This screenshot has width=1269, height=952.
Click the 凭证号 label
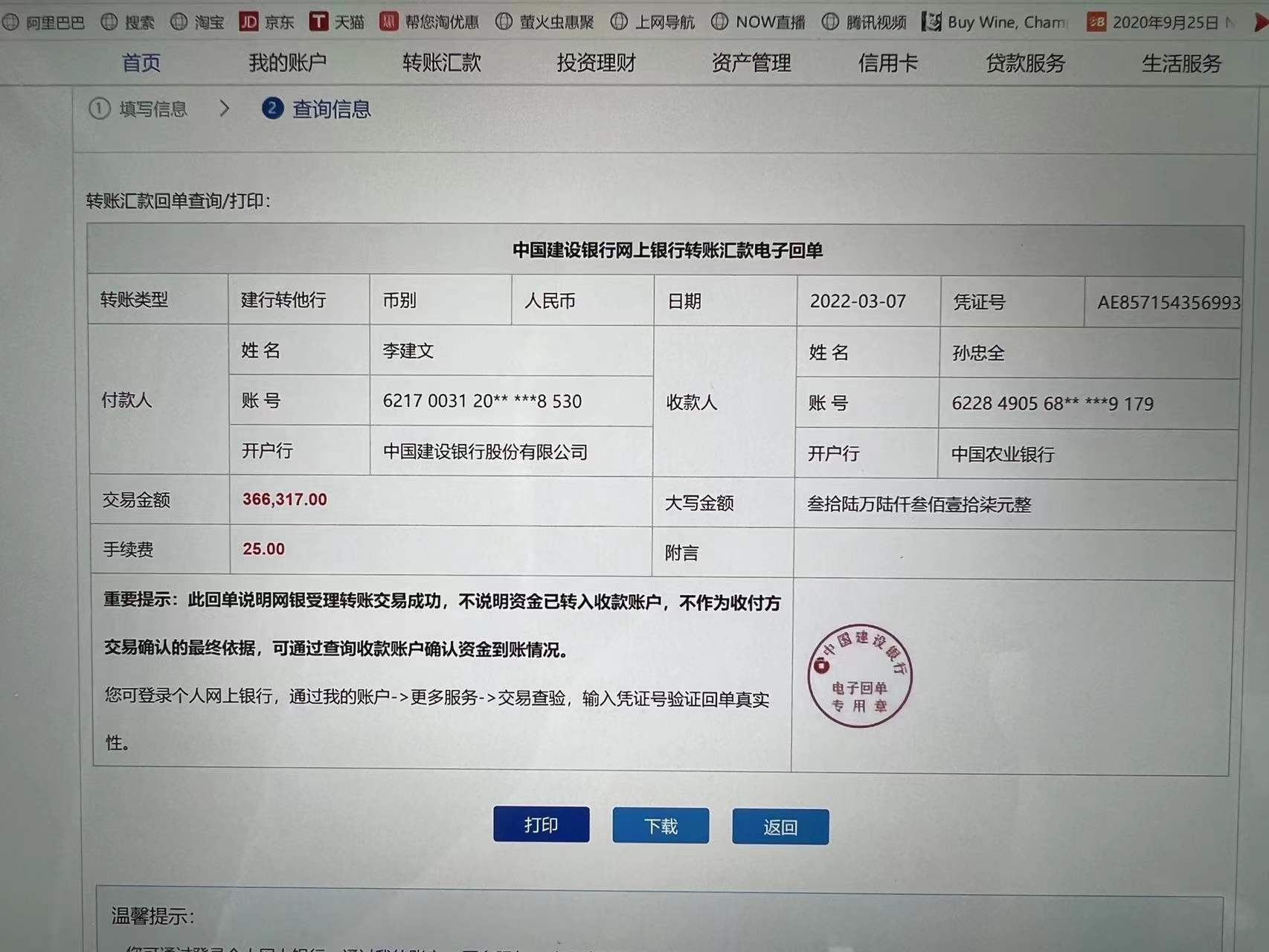coord(979,302)
